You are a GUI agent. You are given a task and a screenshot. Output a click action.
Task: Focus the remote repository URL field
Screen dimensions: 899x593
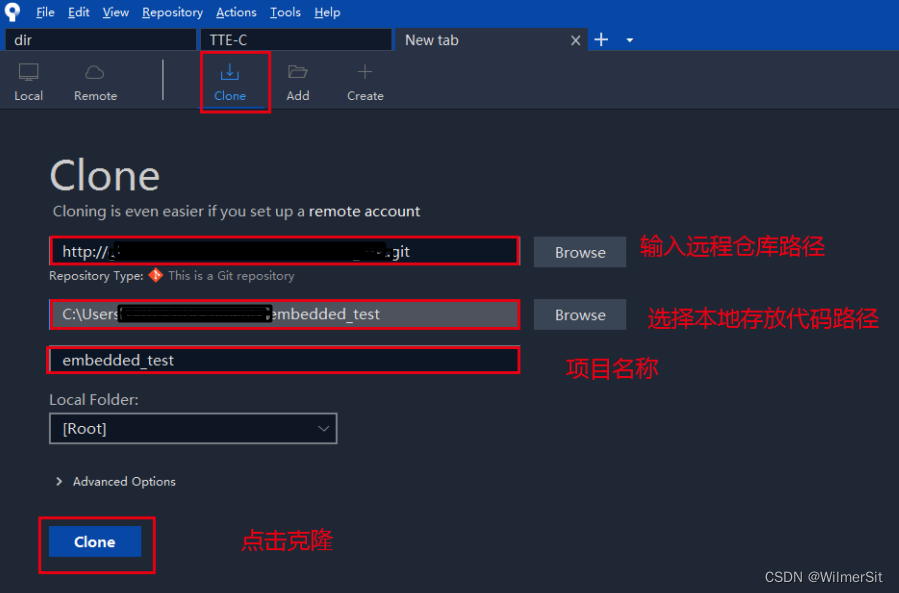point(285,251)
